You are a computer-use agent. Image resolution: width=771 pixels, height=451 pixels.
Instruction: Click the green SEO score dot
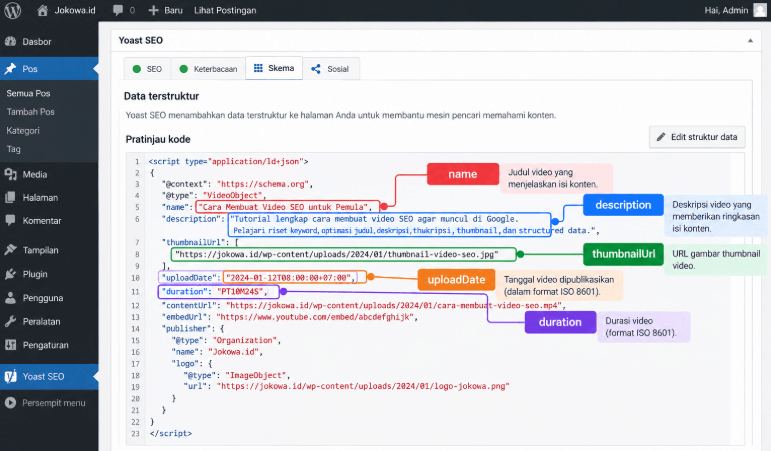(x=137, y=69)
